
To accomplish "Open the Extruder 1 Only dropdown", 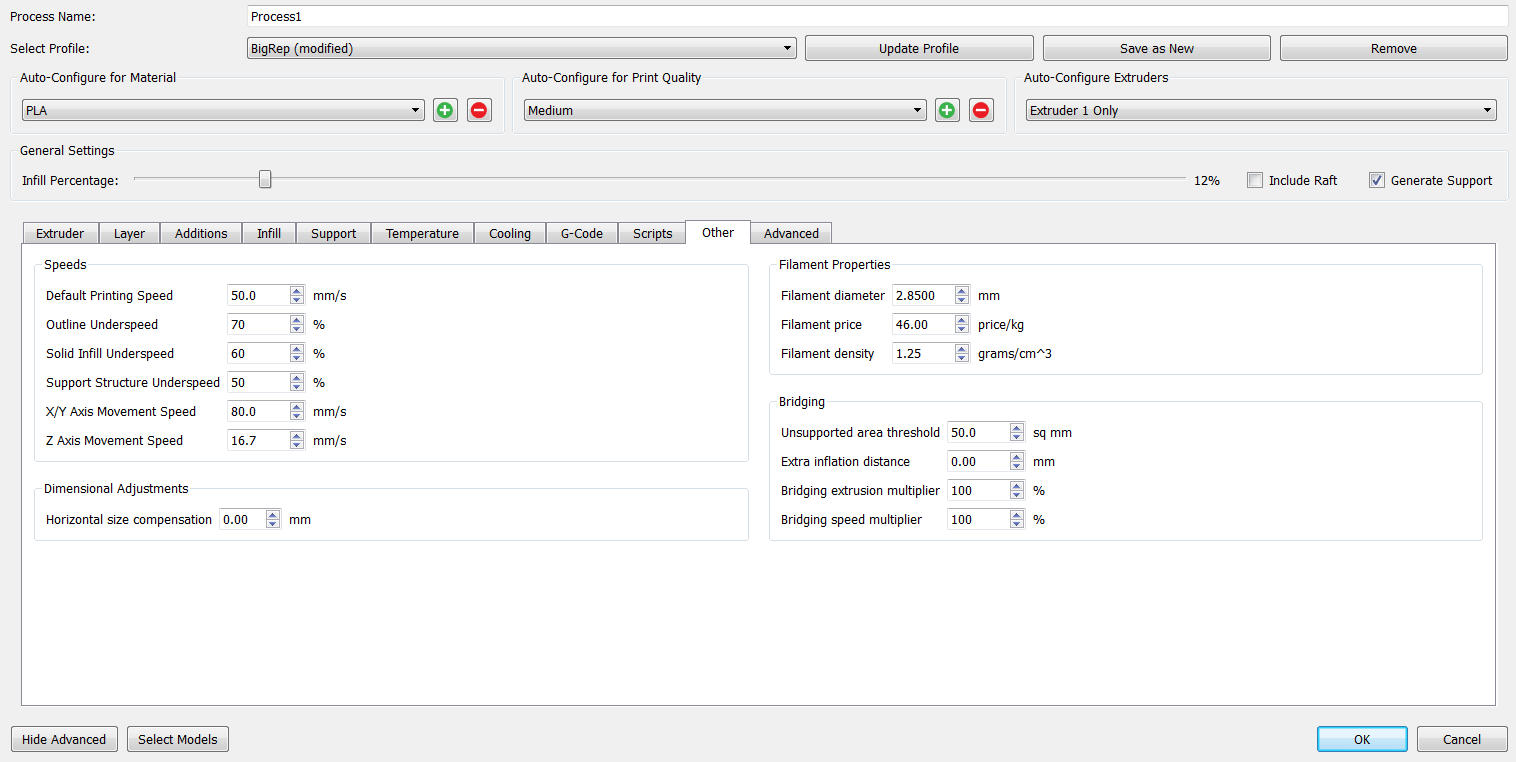I will (x=1261, y=110).
